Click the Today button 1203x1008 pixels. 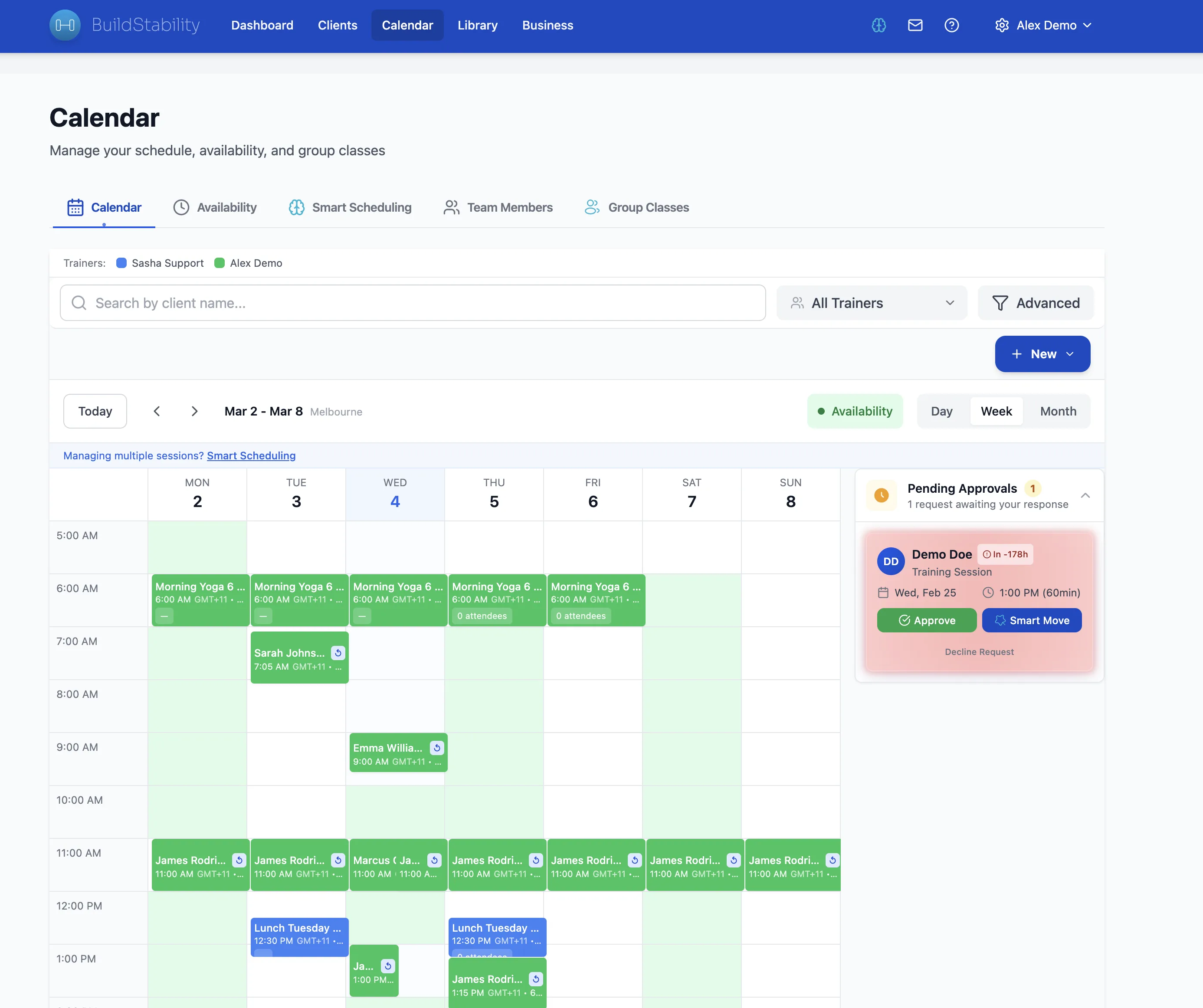pos(95,411)
